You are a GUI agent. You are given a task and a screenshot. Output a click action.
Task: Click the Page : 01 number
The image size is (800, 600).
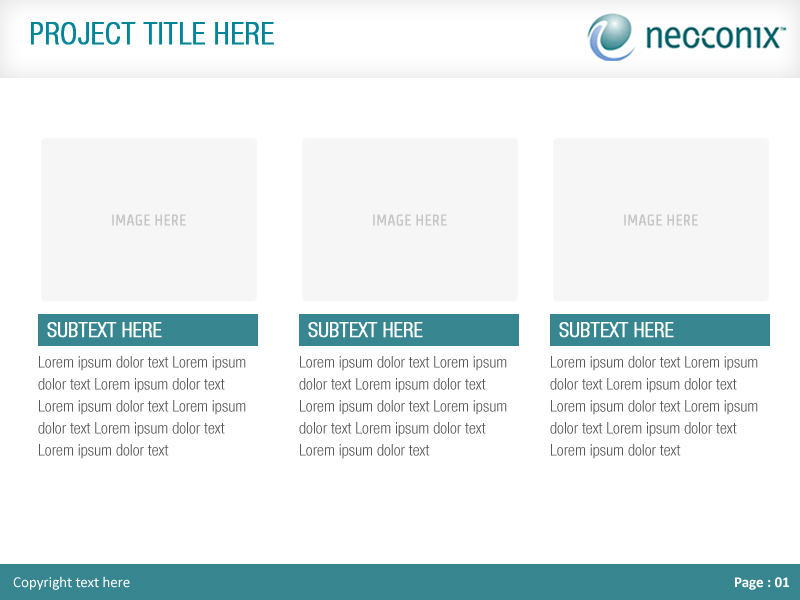(761, 582)
